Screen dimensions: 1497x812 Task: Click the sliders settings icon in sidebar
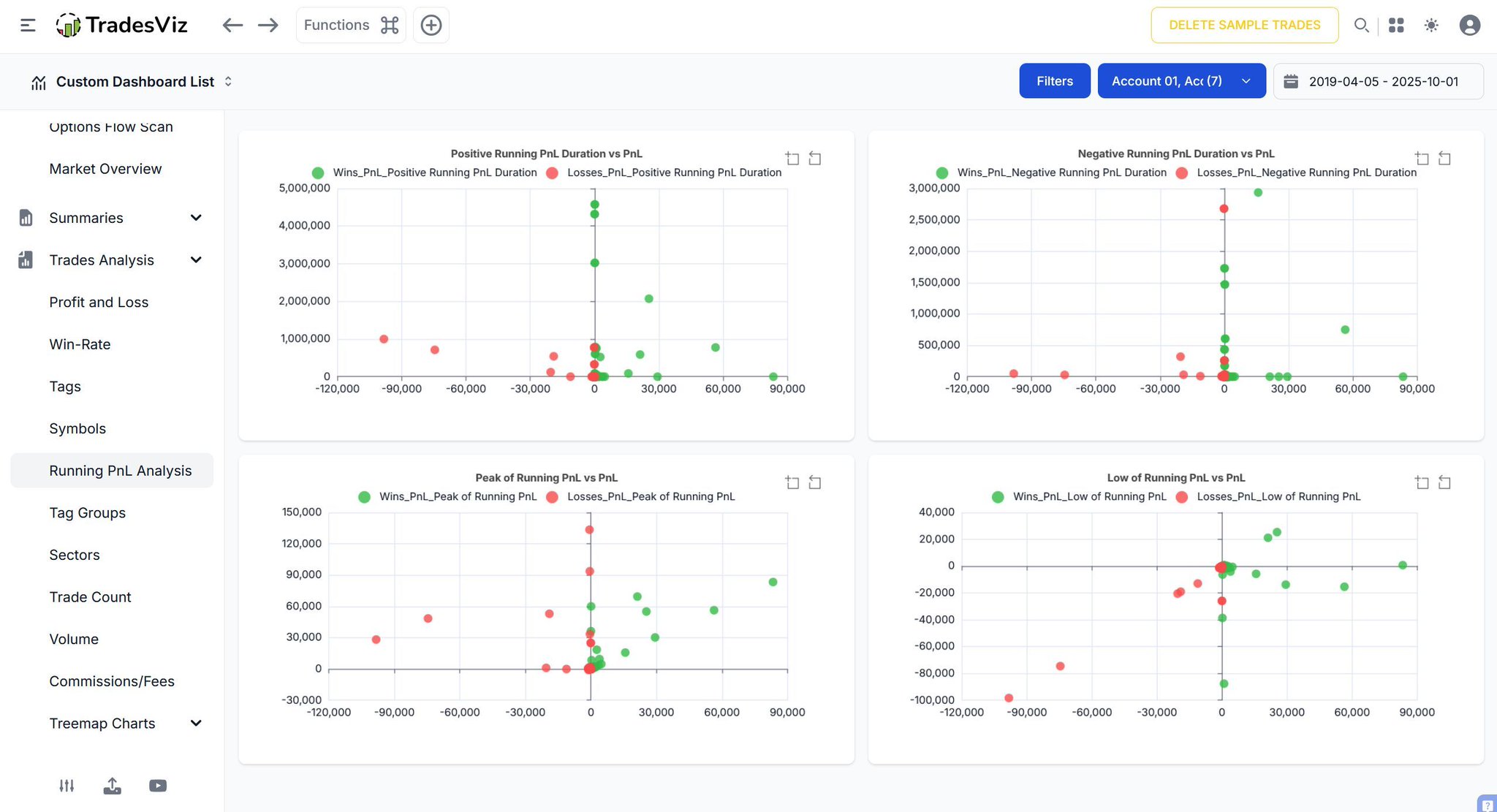coord(67,786)
